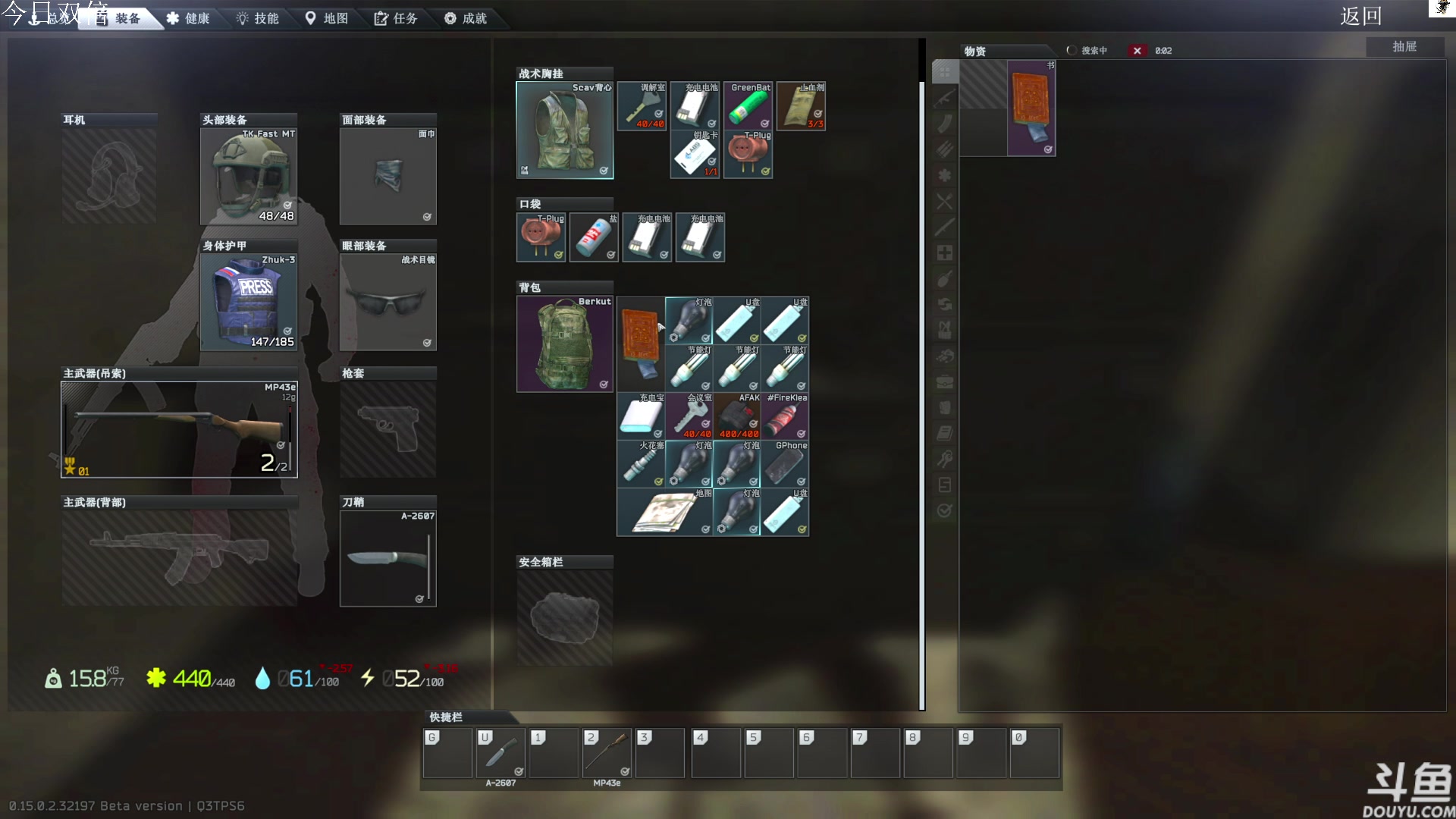The height and width of the screenshot is (819, 1456).
Task: Select the checkmark quest-items filter icon
Action: point(944,510)
